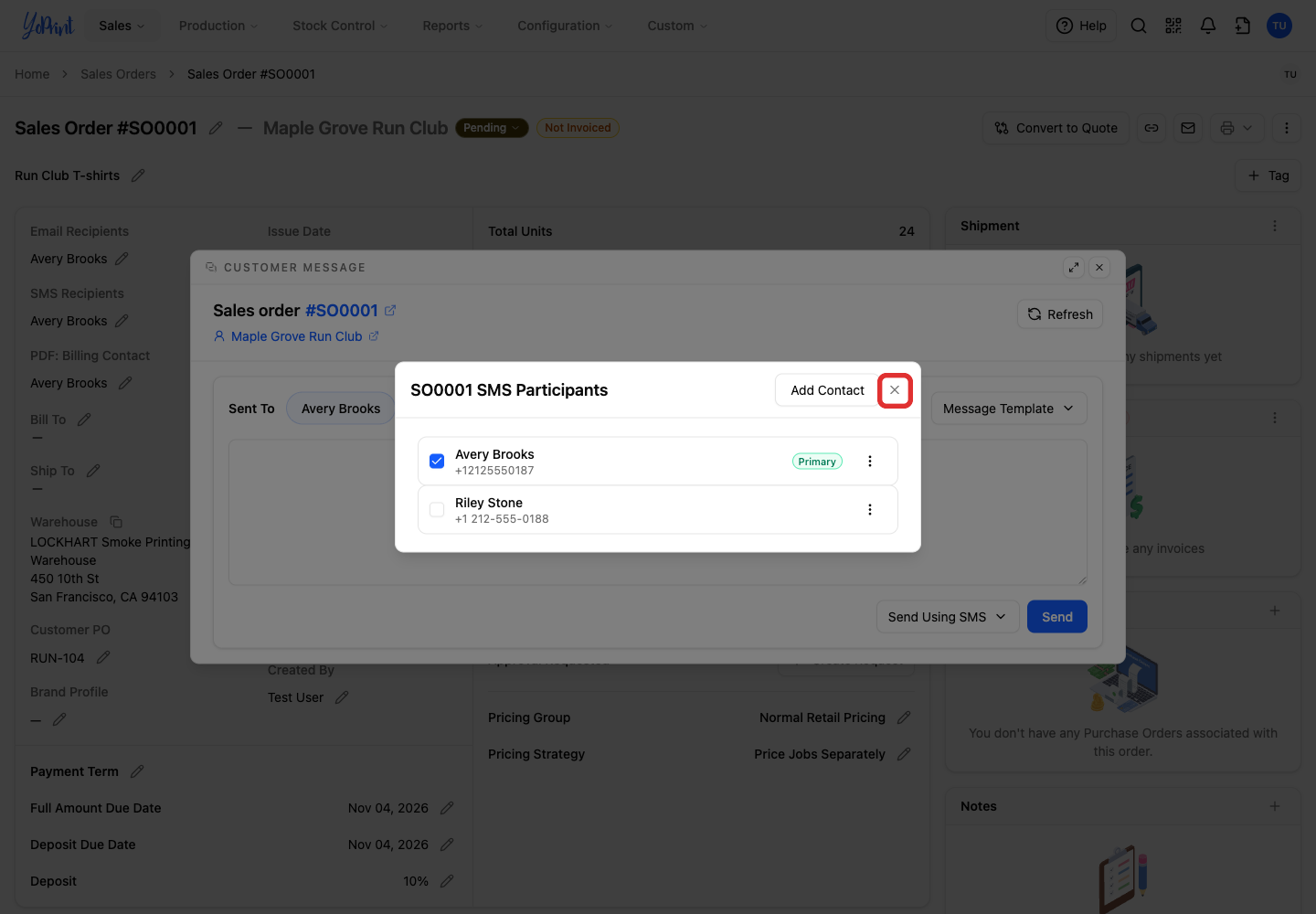The width and height of the screenshot is (1316, 914).
Task: Click into the message text area
Action: point(658,512)
